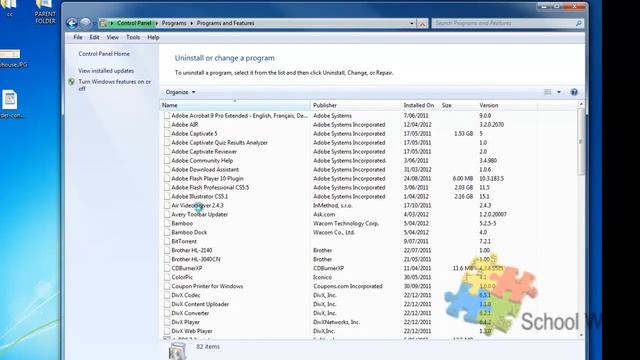Open the view options dropdown arrow
The image size is (640, 360).
tap(559, 92)
